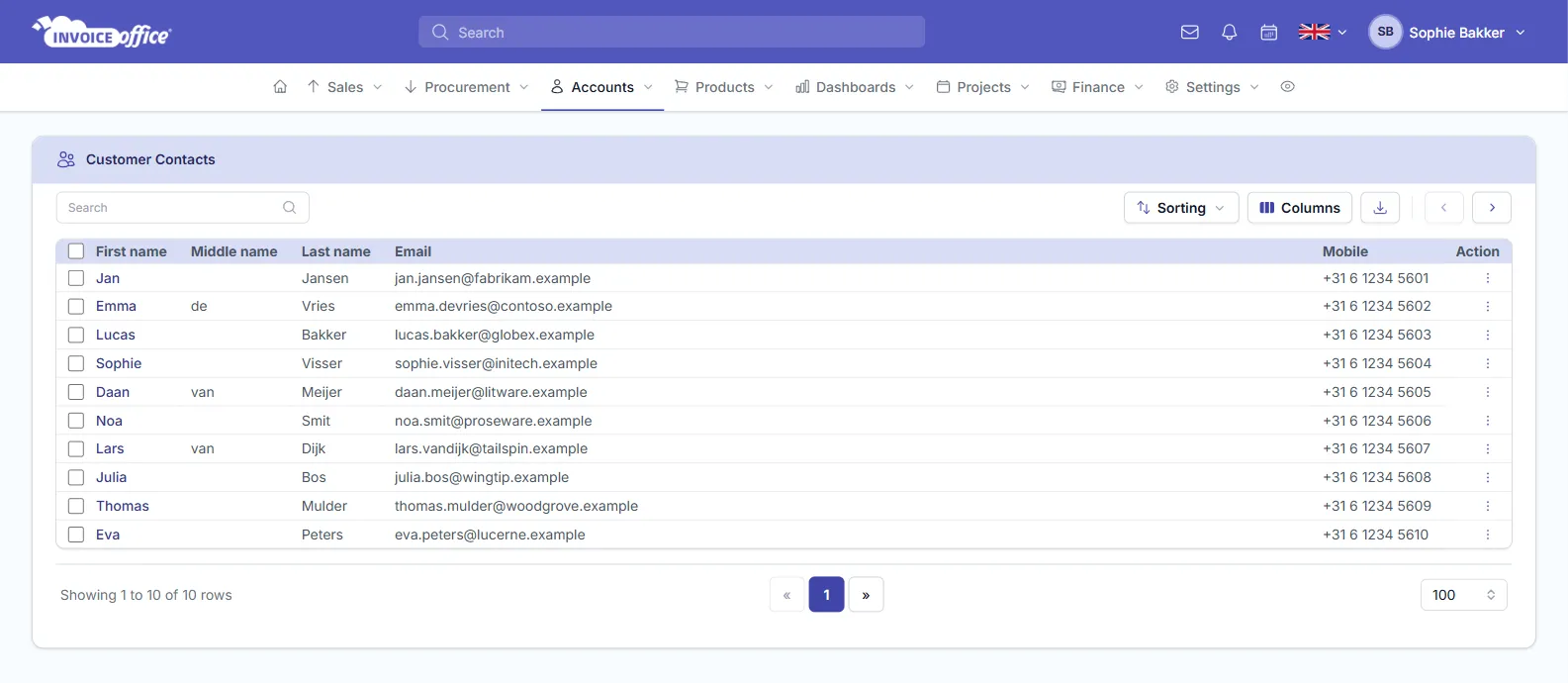1568x683 pixels.
Task: Open contact Thomas by first name link
Action: click(x=123, y=506)
